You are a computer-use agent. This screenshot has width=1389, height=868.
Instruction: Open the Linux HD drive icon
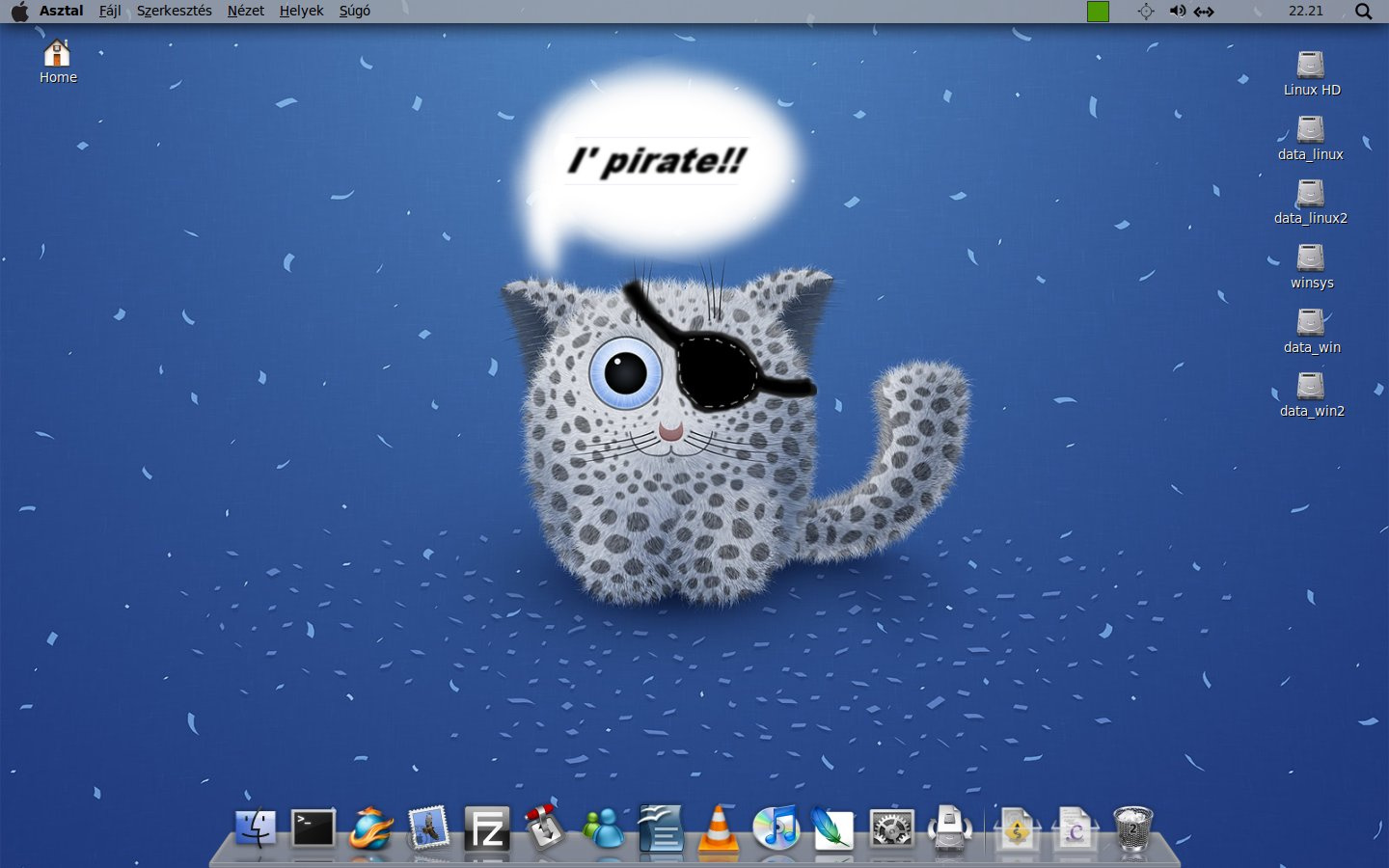tap(1311, 74)
